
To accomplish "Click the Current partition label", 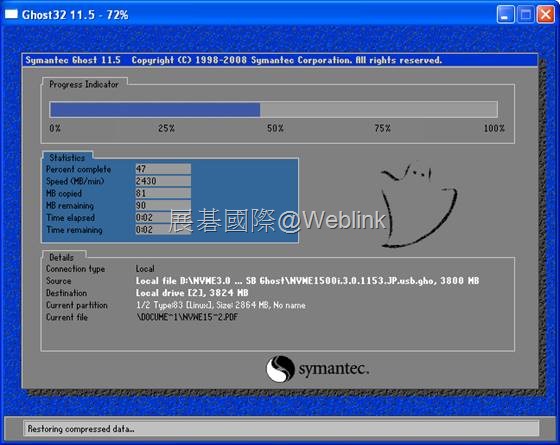I will click(x=77, y=305).
